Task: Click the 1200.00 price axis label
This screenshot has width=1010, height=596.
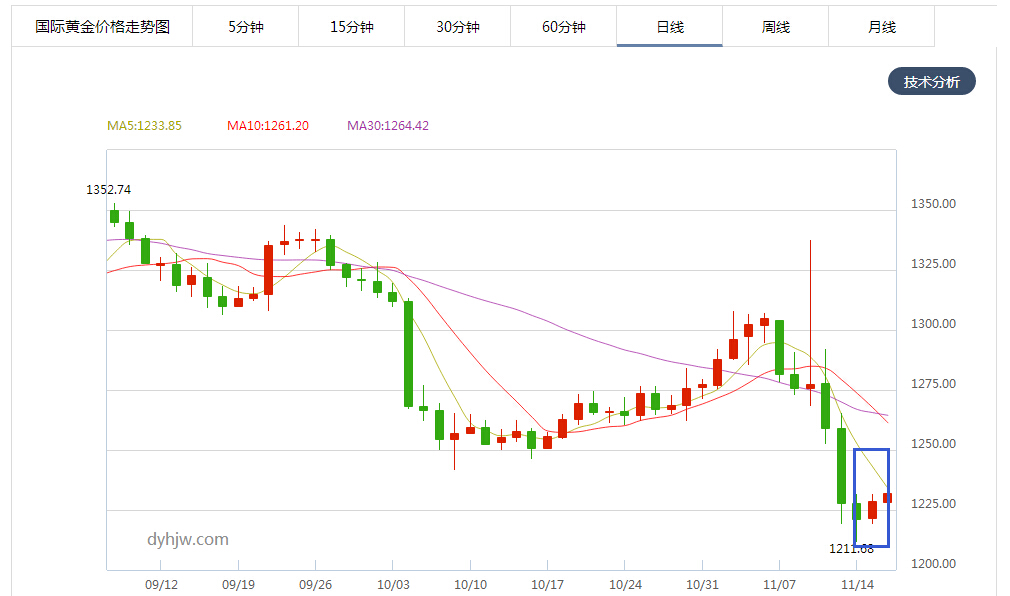Action: pos(933,564)
